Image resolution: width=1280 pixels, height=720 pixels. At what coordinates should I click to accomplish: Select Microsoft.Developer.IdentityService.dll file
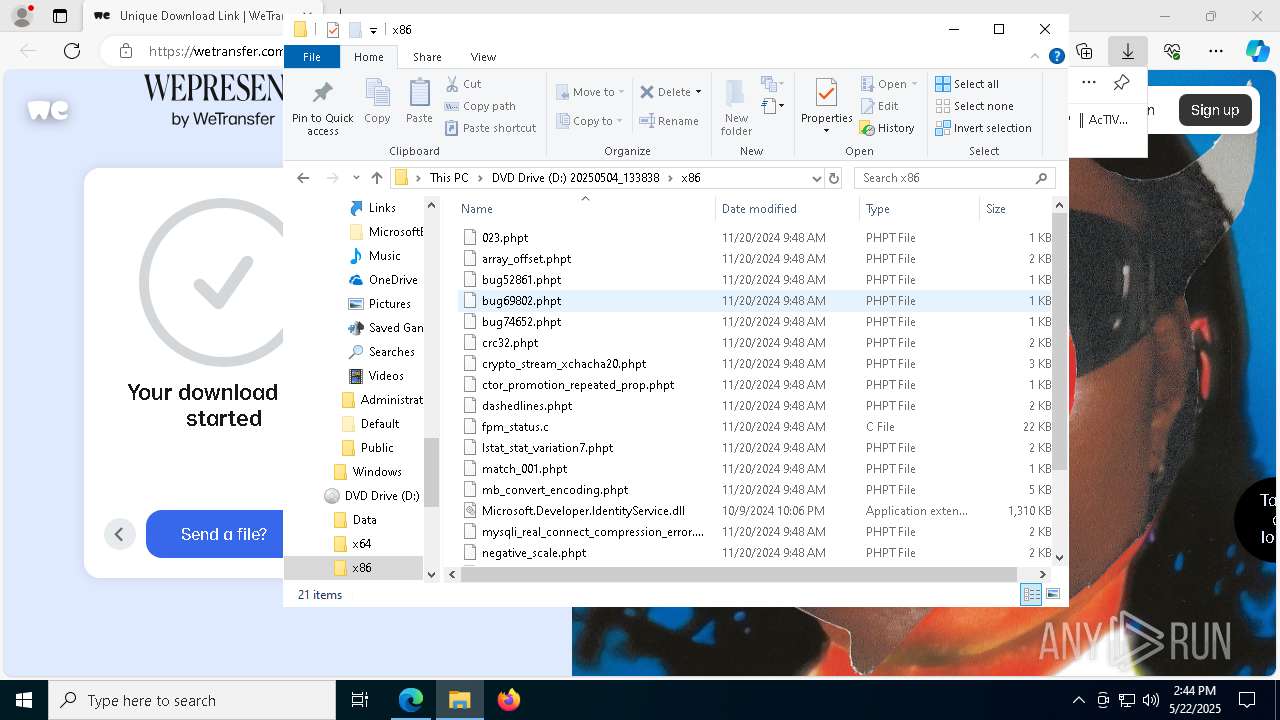(x=583, y=511)
